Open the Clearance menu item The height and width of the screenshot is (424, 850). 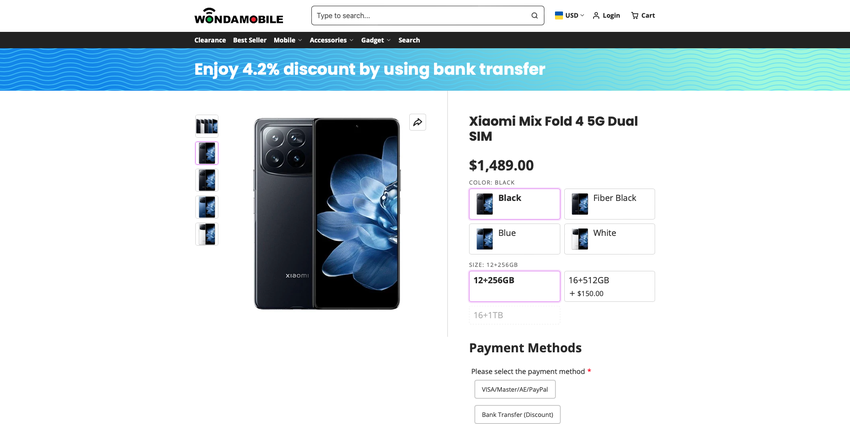pos(210,40)
